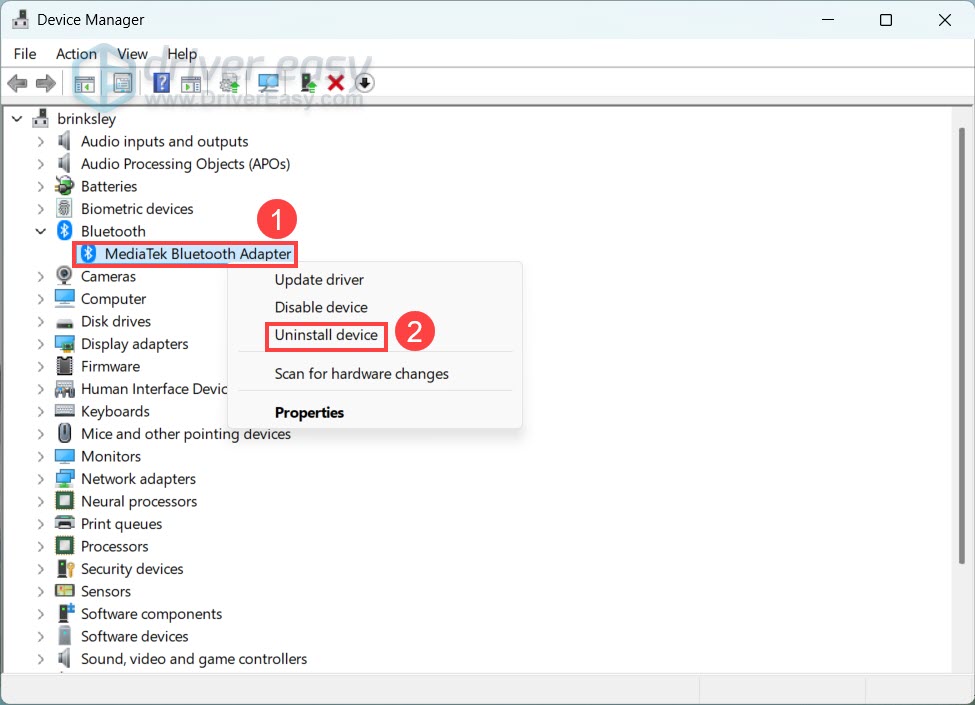Click the Software components icon
The height and width of the screenshot is (705, 975).
[x=65, y=612]
